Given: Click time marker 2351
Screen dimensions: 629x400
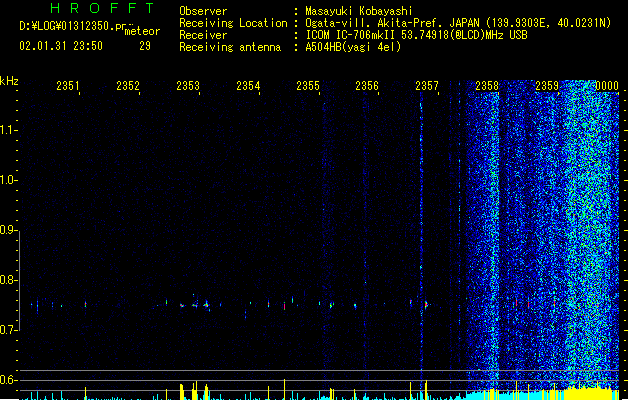Looking at the screenshot, I should pyautogui.click(x=68, y=86).
